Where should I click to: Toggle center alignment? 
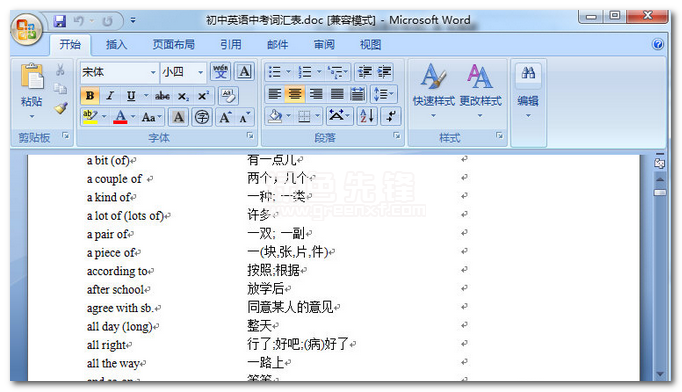(295, 94)
